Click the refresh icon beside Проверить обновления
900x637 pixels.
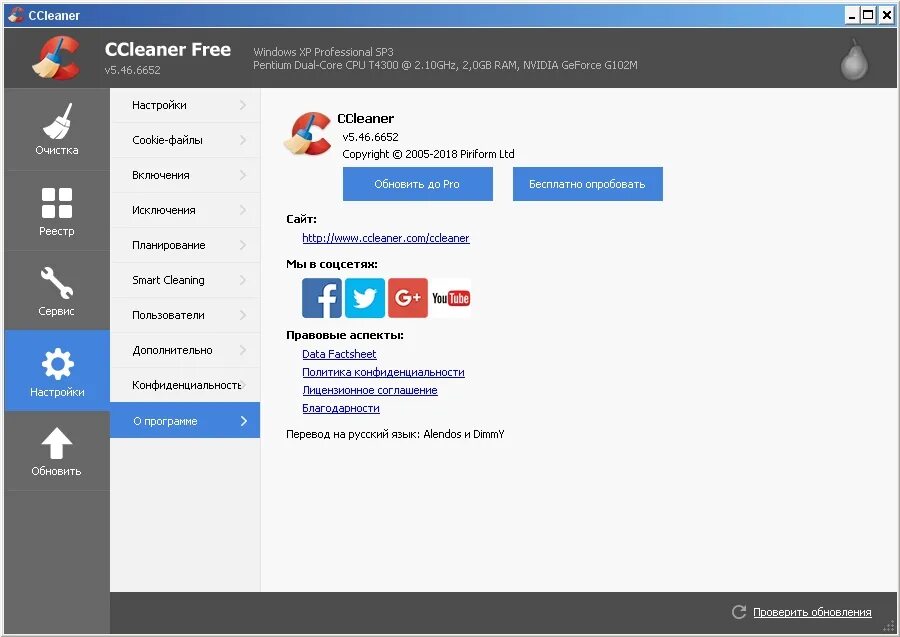pos(739,612)
